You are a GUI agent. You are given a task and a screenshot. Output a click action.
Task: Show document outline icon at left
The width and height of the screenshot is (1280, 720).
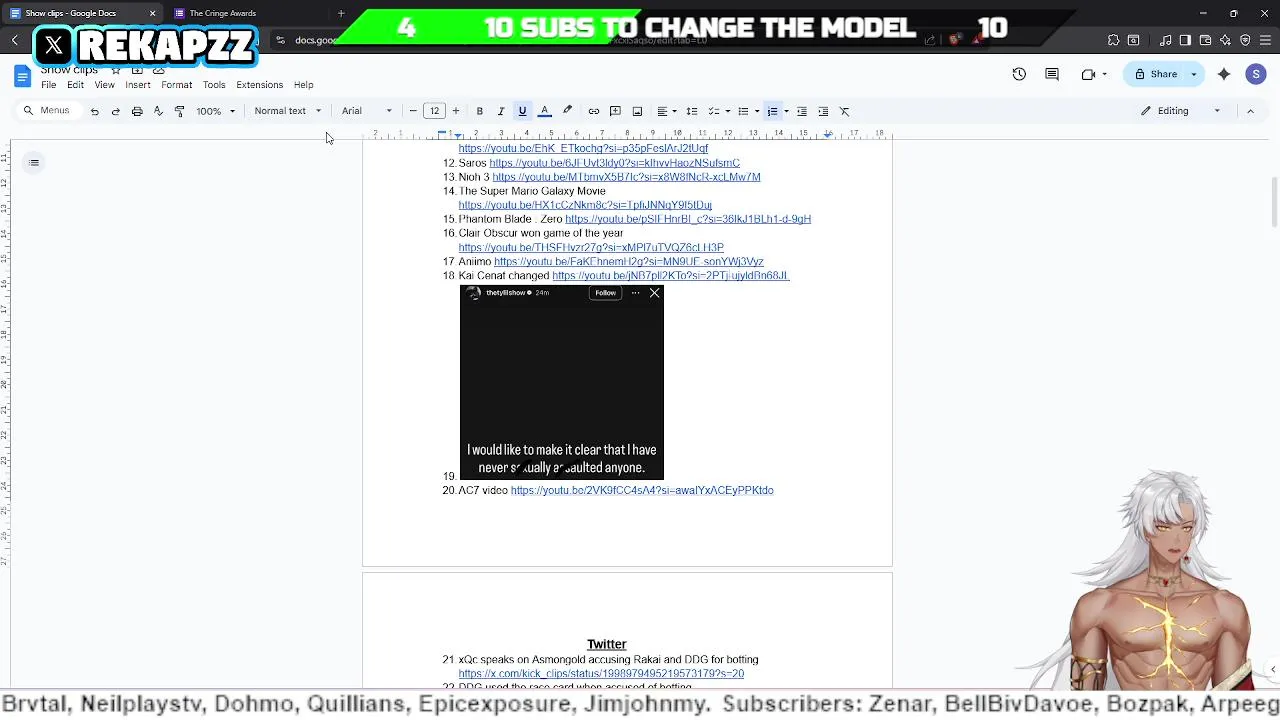pyautogui.click(x=34, y=163)
